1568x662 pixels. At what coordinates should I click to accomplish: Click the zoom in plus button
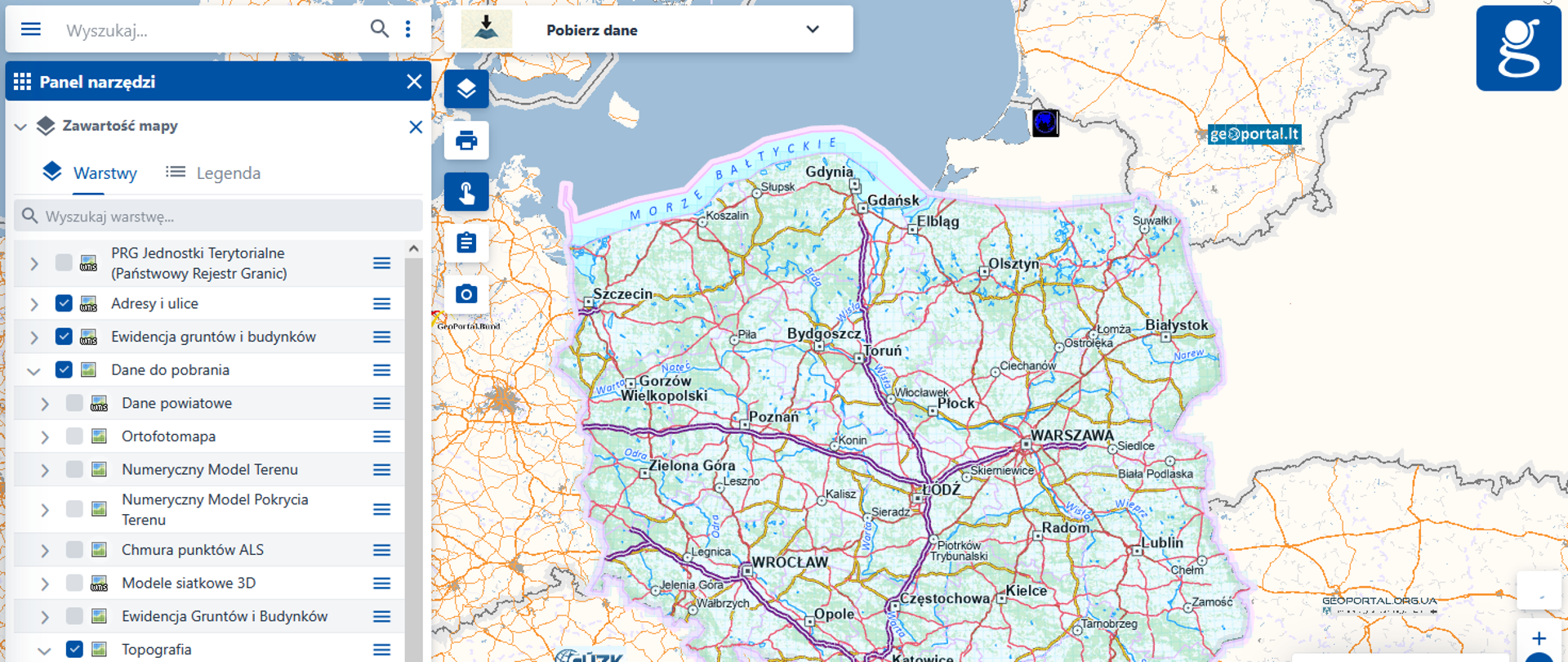click(1539, 638)
